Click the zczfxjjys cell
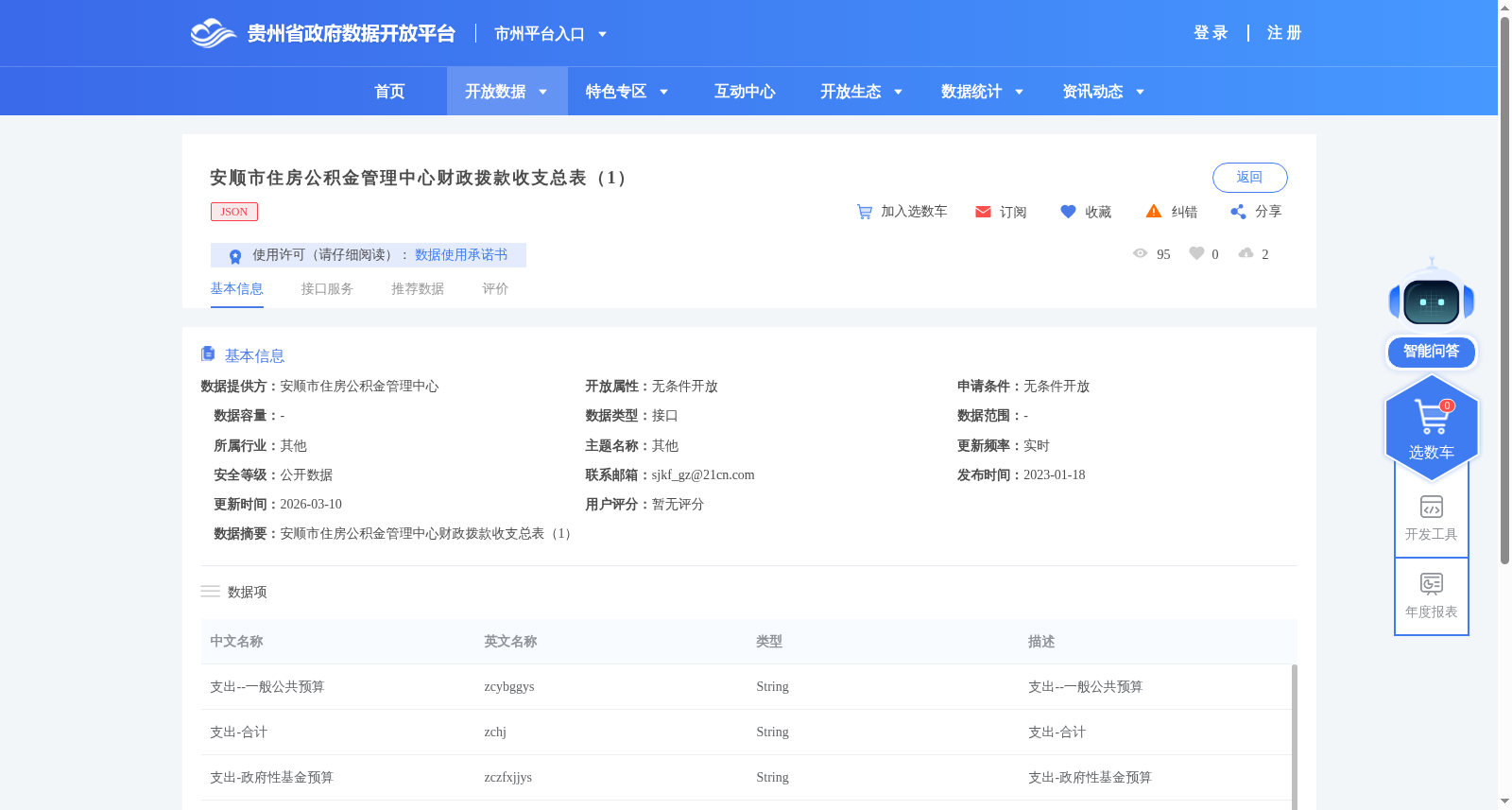Screen dimensions: 1512x810 pyautogui.click(x=508, y=778)
